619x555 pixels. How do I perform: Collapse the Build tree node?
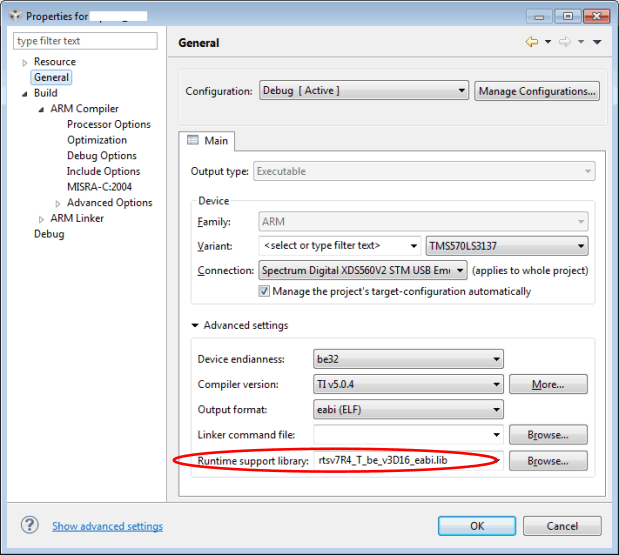24,94
